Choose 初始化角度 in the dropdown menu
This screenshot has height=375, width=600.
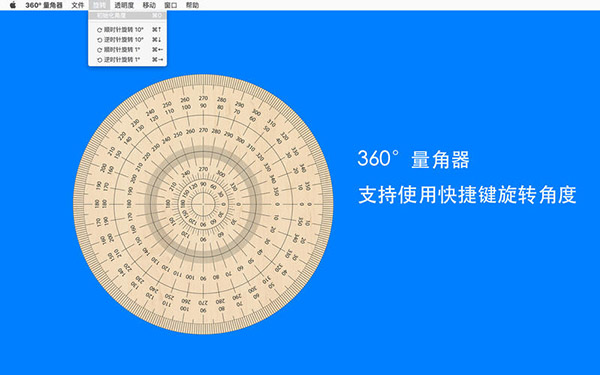[x=127, y=15]
